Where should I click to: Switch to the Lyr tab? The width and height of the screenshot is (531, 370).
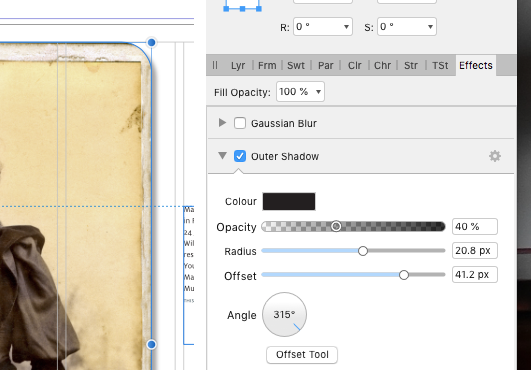[238, 65]
